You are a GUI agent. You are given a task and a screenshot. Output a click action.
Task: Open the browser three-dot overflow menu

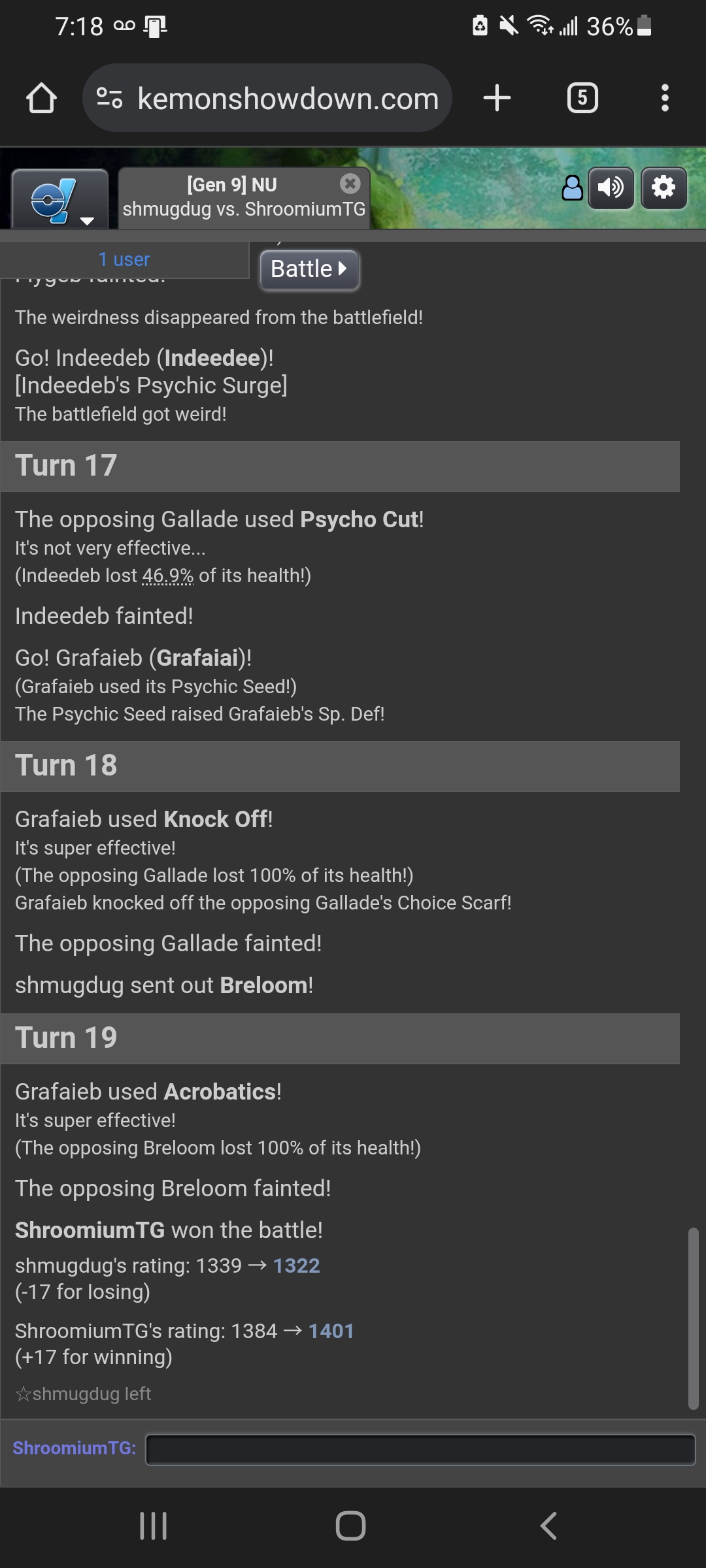pos(665,98)
